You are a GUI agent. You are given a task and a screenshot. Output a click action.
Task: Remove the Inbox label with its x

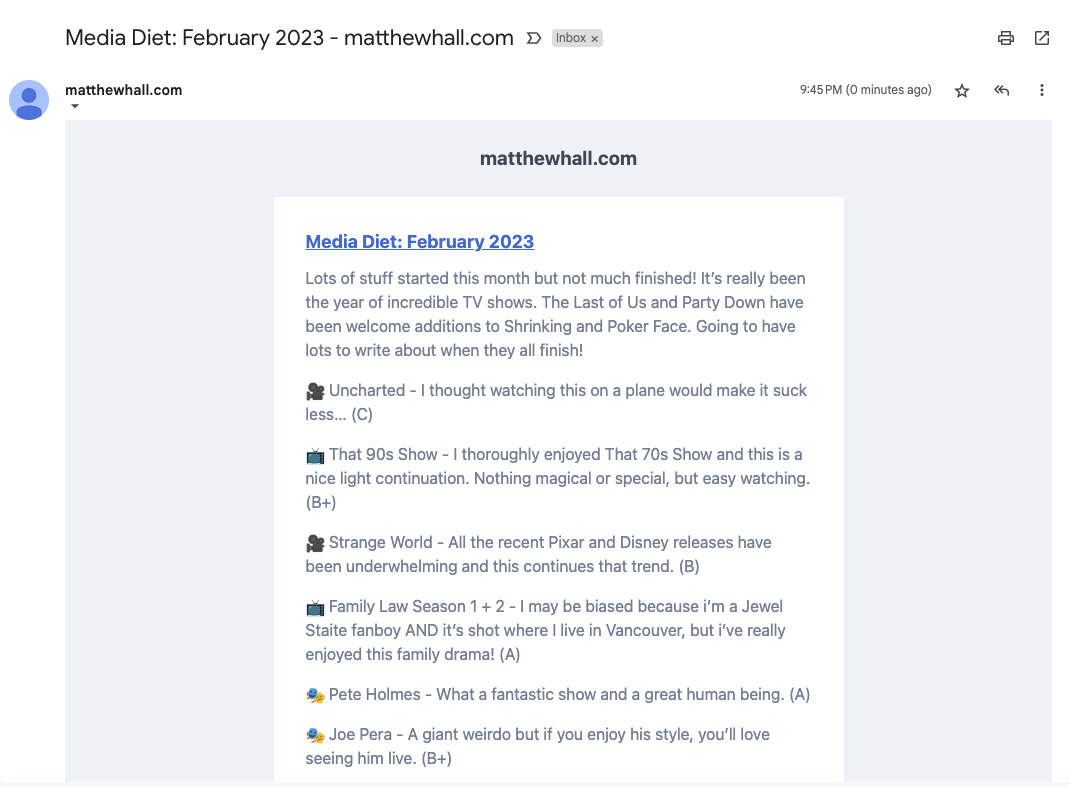click(595, 39)
